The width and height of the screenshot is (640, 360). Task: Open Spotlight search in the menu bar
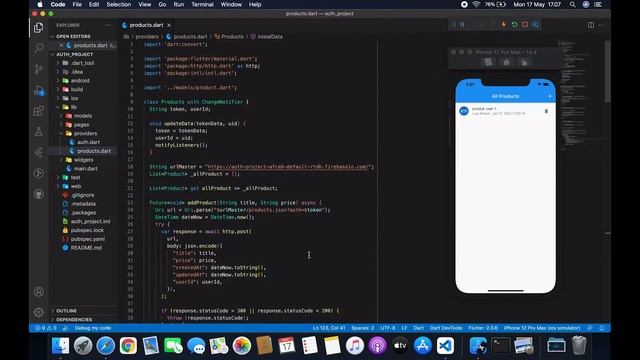point(573,4)
